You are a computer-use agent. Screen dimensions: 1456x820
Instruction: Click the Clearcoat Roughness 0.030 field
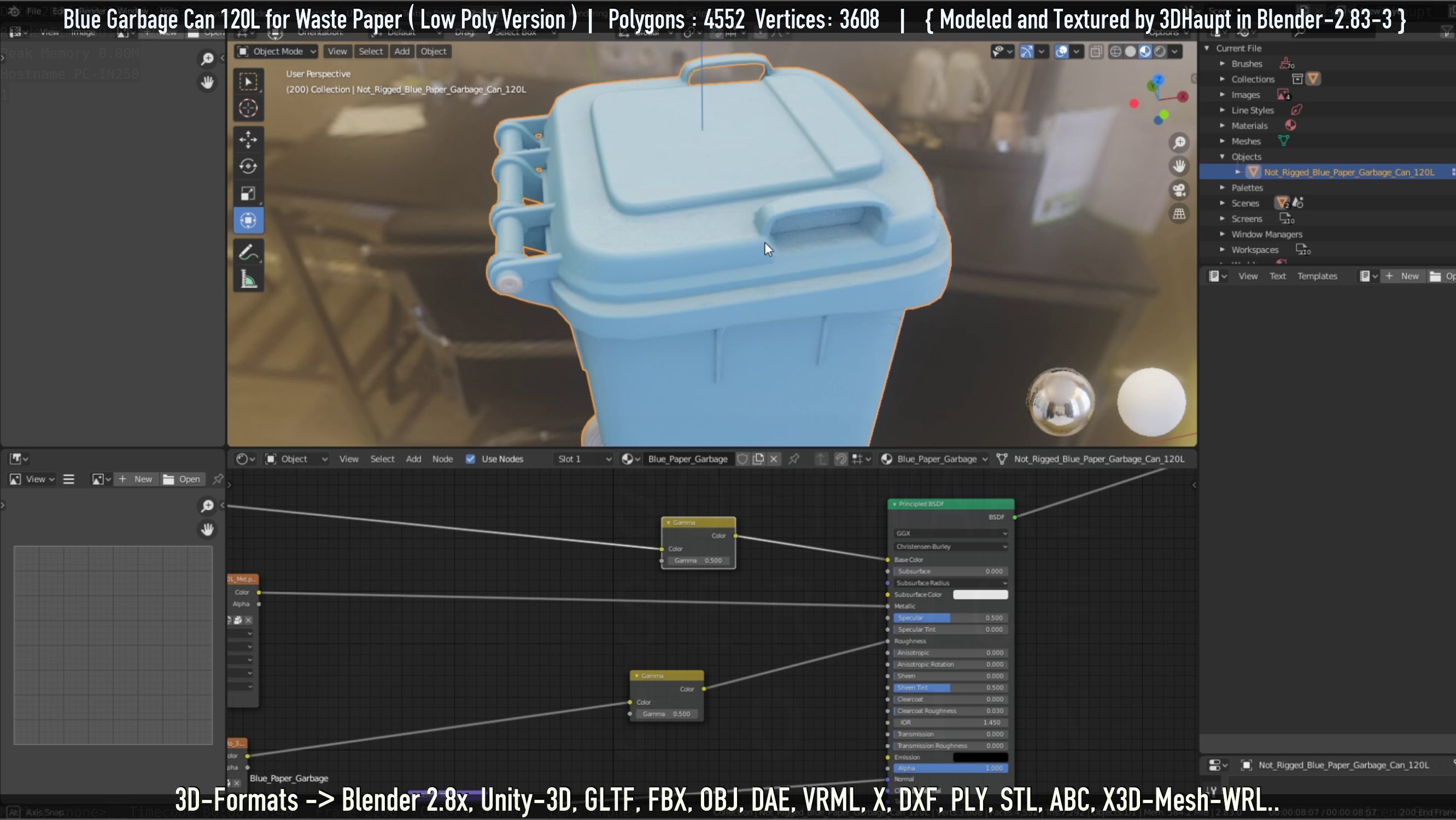tap(951, 711)
